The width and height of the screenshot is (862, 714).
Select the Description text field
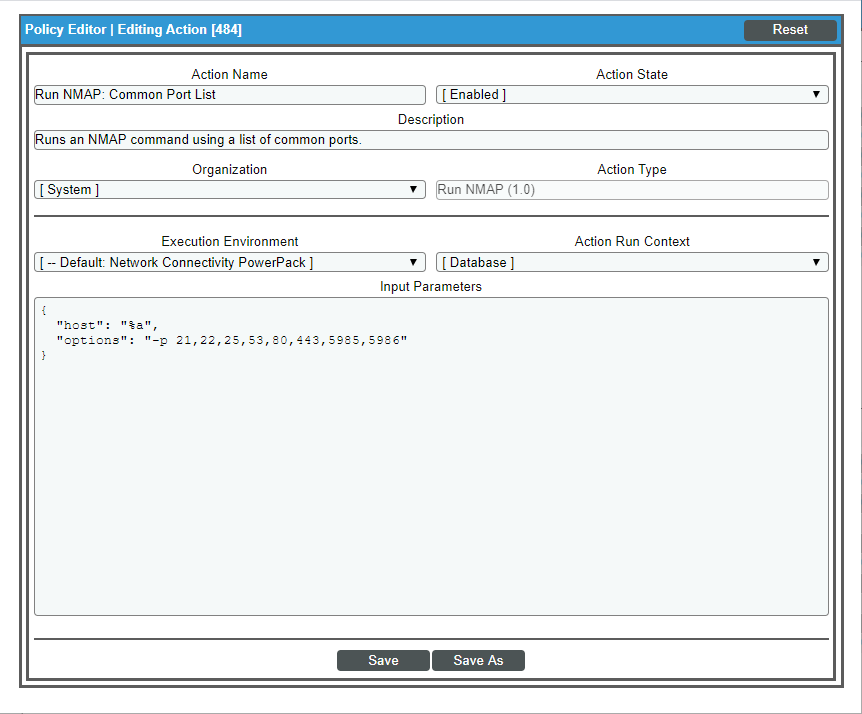431,139
